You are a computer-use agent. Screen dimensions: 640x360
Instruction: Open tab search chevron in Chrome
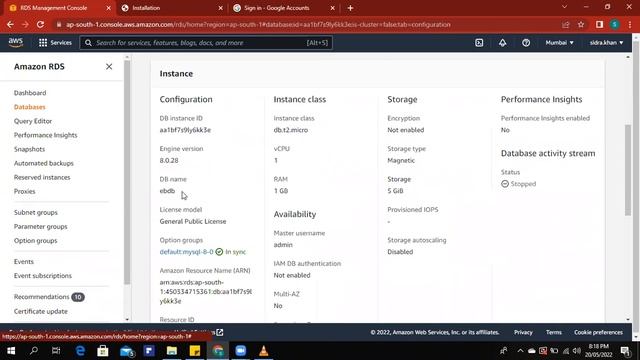564,7
